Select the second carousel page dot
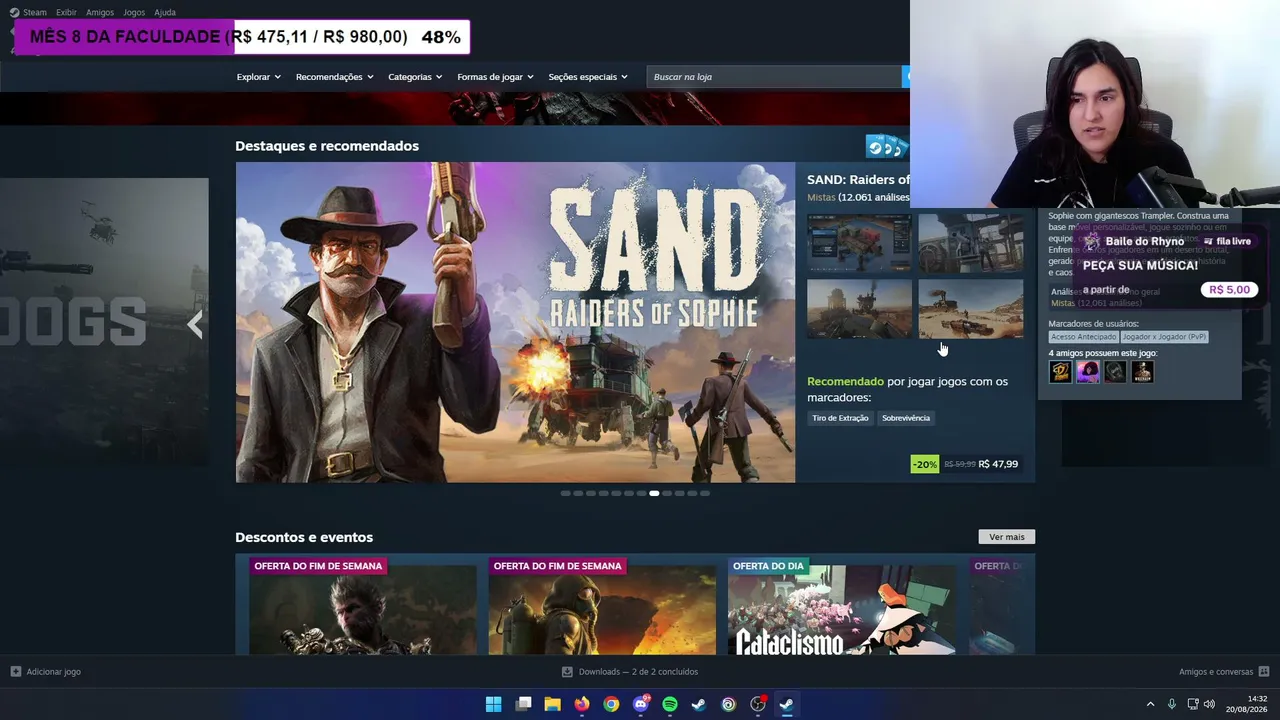1280x720 pixels. (578, 493)
